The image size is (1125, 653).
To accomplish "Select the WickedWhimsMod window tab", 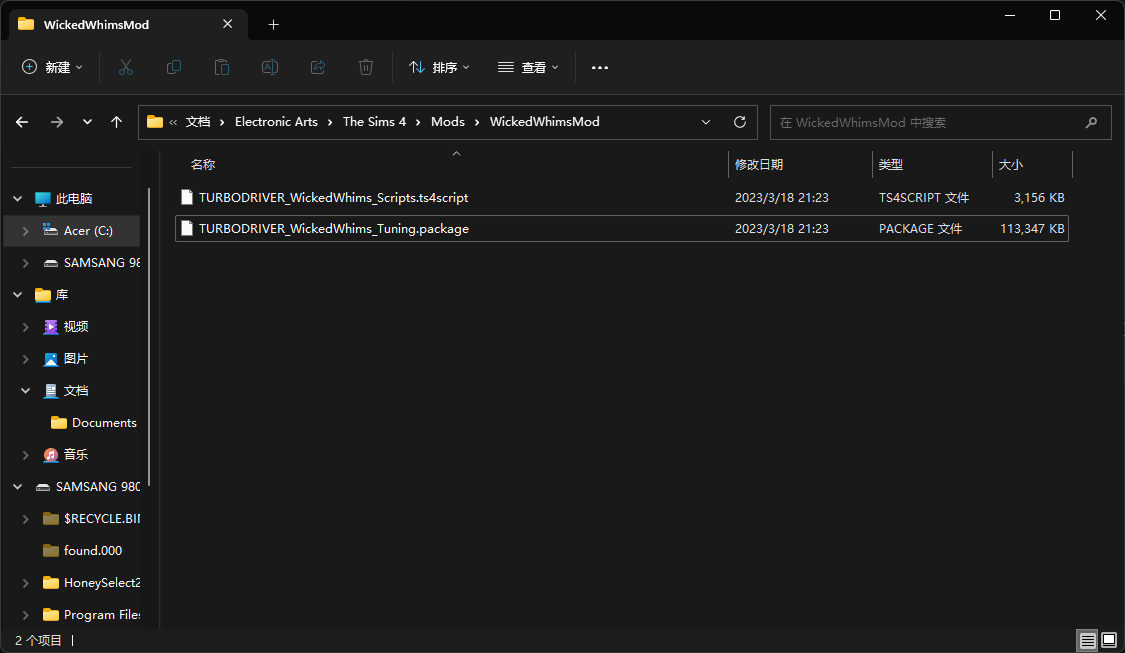I will 128,24.
